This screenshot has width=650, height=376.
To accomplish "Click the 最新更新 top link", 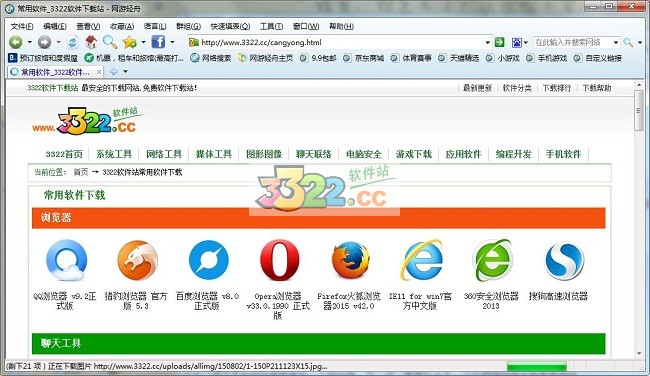I will [477, 88].
